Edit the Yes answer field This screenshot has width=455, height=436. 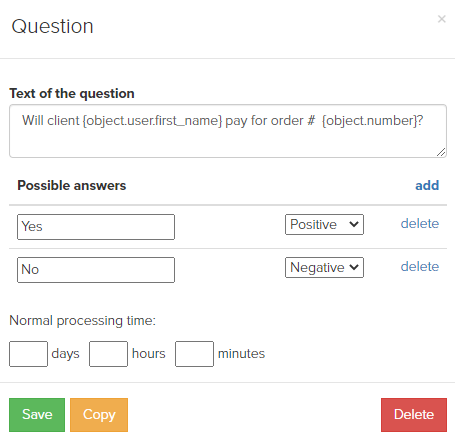tap(96, 227)
